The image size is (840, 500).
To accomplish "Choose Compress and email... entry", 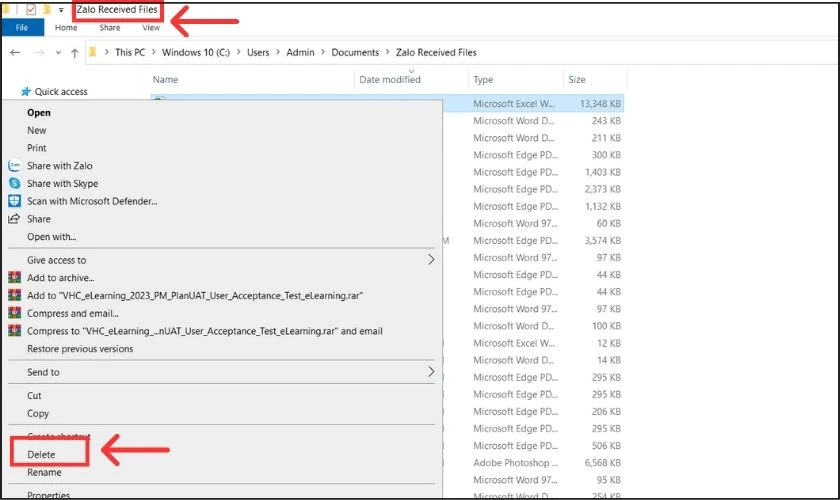I will pyautogui.click(x=72, y=314).
